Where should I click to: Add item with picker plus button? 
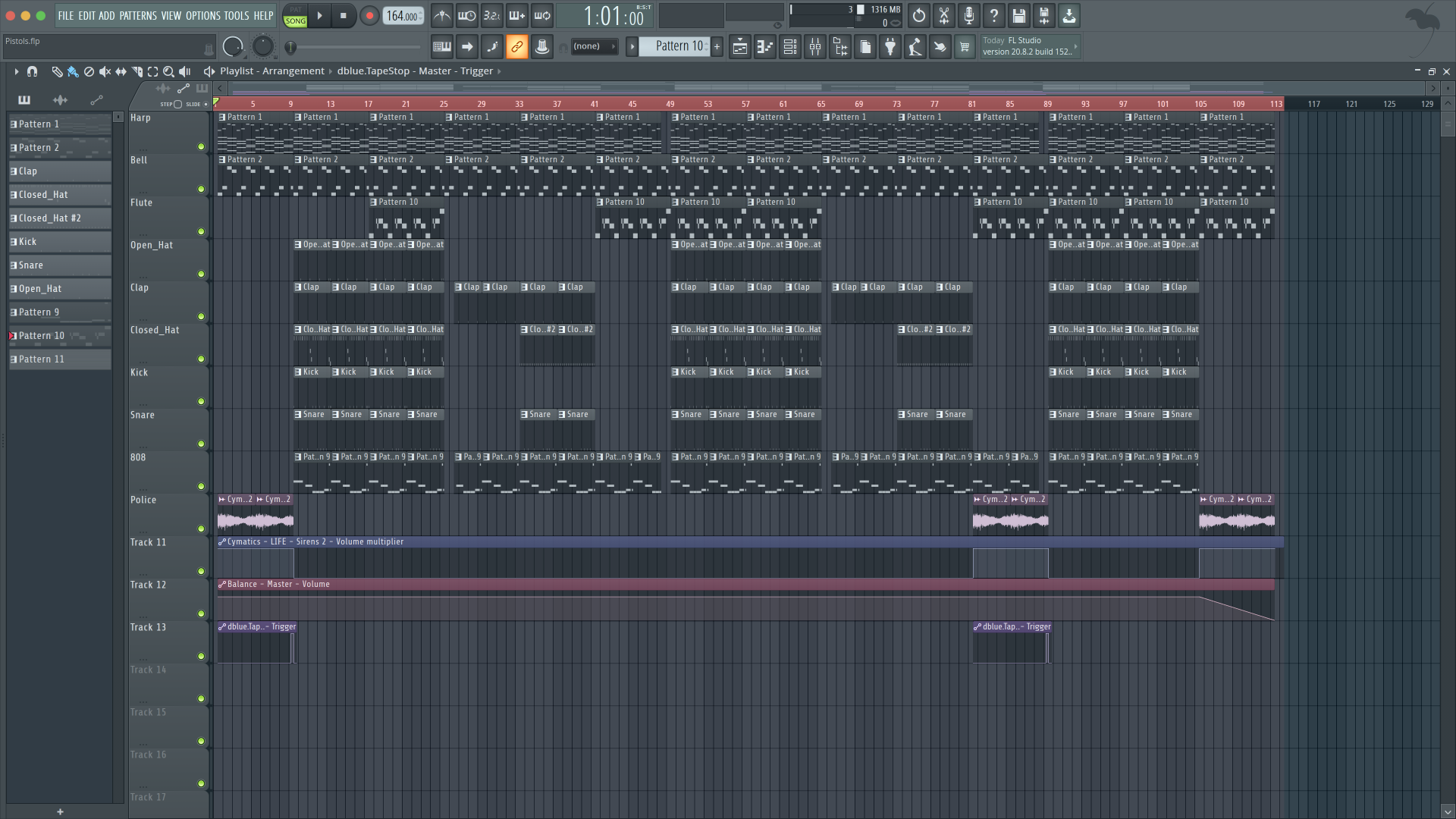pos(60,811)
